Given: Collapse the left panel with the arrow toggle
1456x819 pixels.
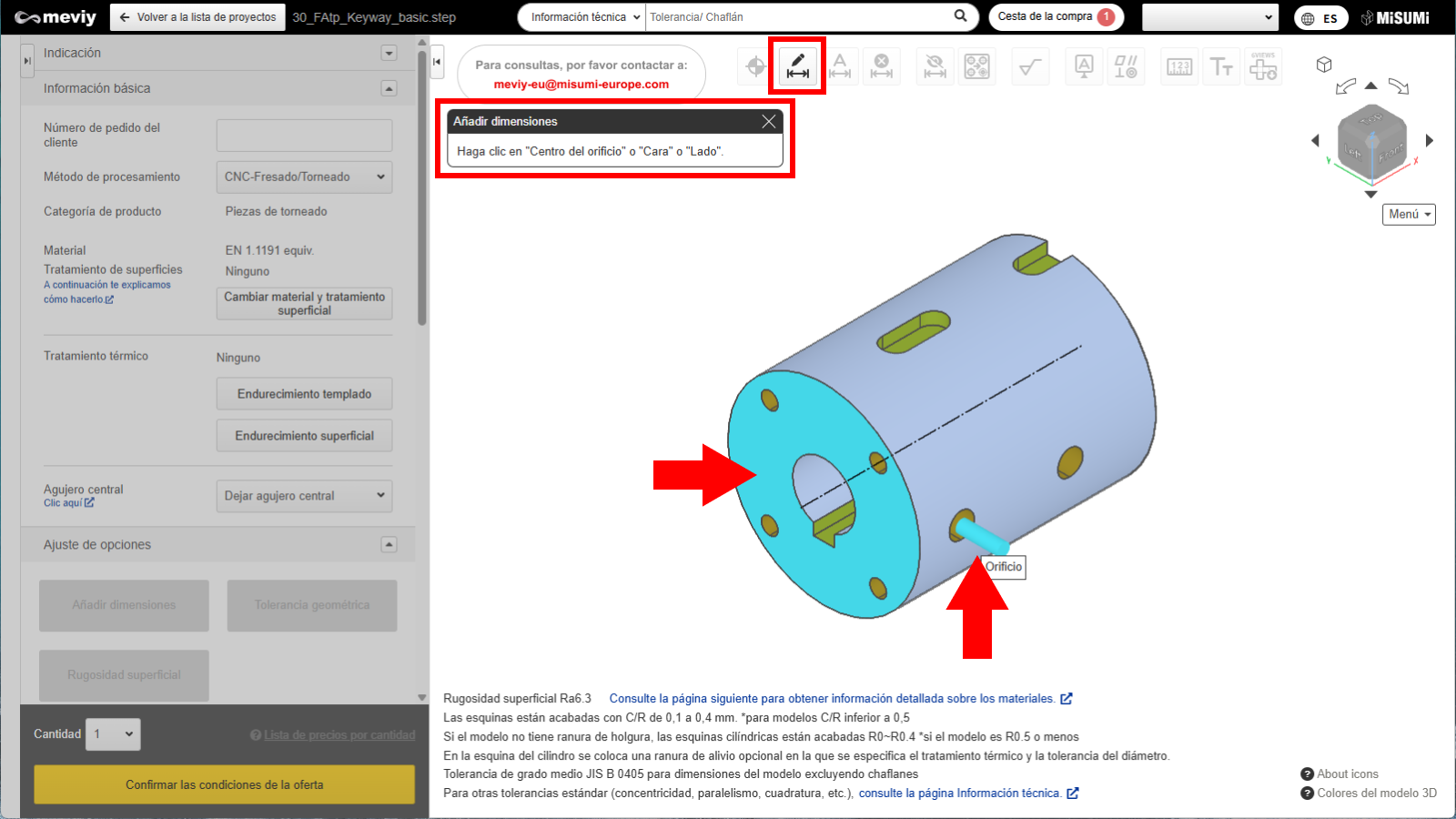Looking at the screenshot, I should [437, 62].
